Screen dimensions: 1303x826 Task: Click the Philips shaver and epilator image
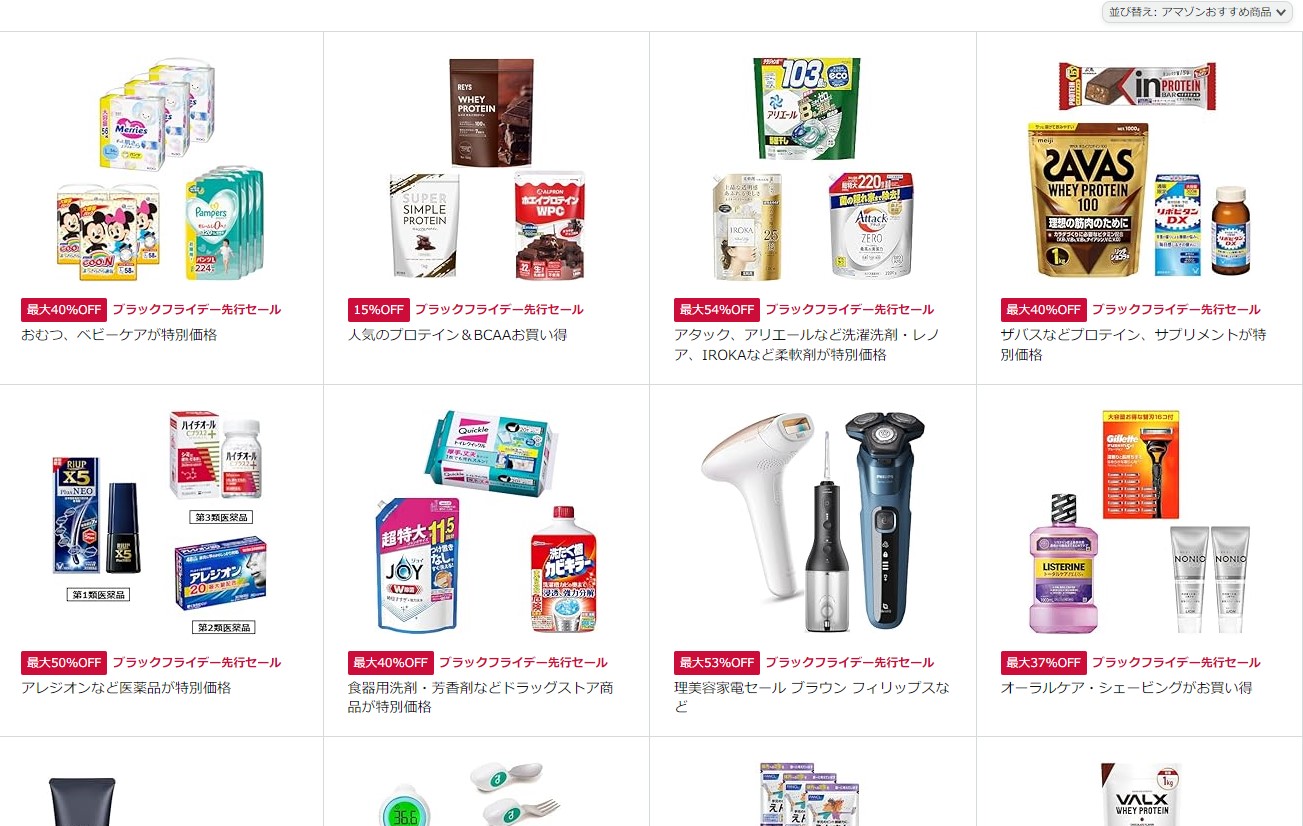pos(813,521)
